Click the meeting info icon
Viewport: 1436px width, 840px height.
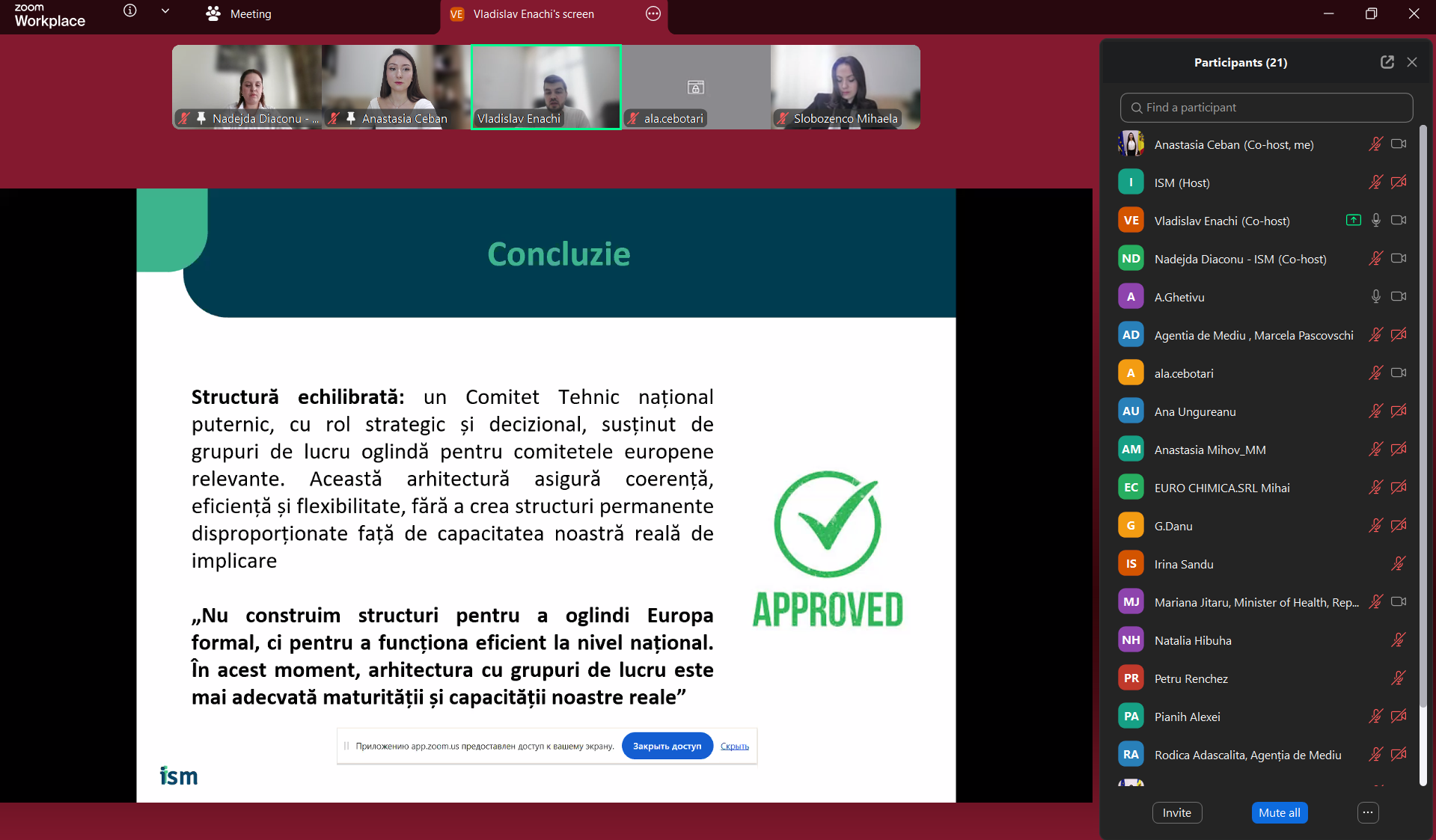pyautogui.click(x=130, y=11)
